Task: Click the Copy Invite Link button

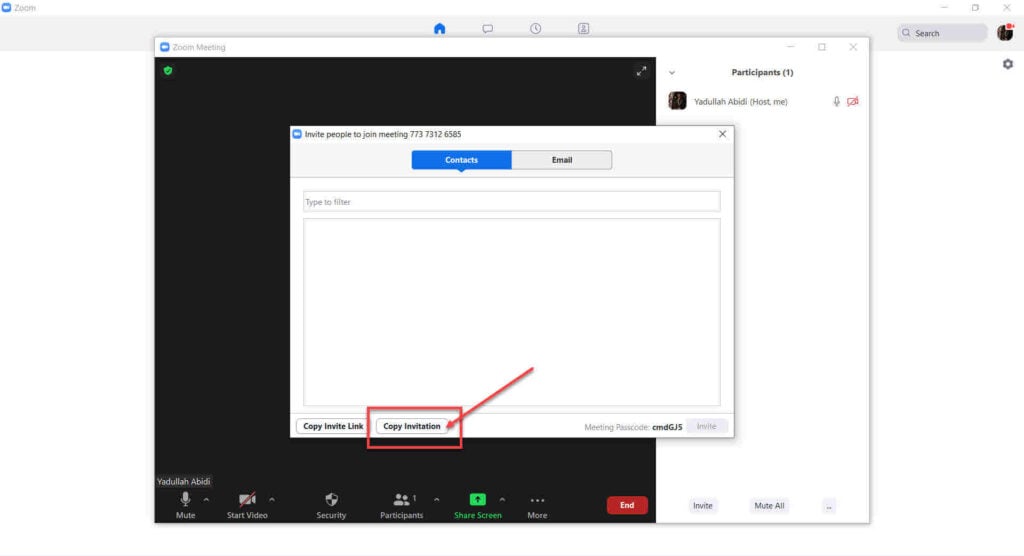Action: click(x=333, y=426)
